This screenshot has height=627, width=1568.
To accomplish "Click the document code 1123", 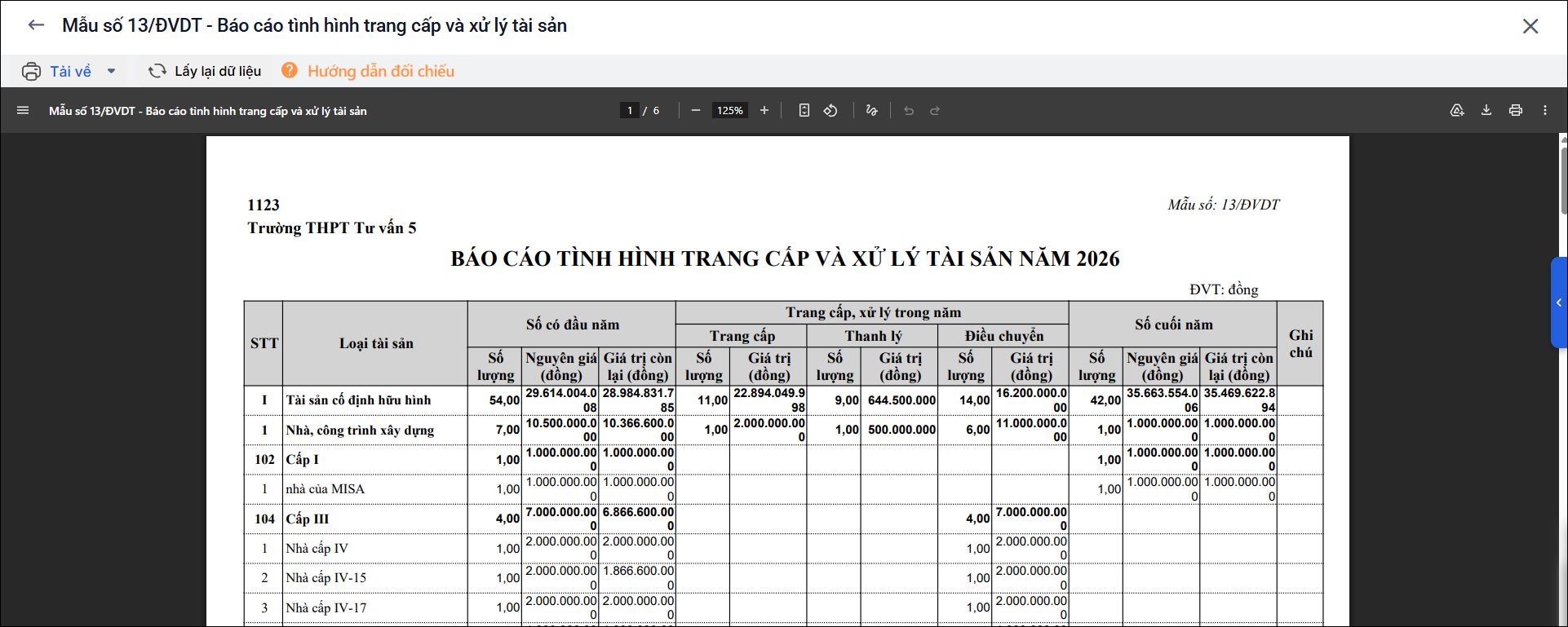I will point(264,205).
